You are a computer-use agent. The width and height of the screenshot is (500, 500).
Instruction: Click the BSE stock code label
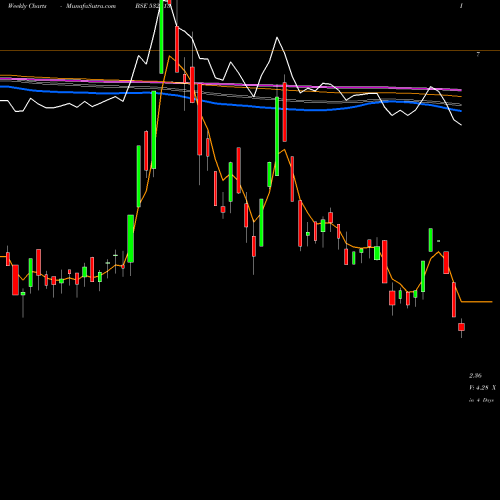pyautogui.click(x=153, y=6)
